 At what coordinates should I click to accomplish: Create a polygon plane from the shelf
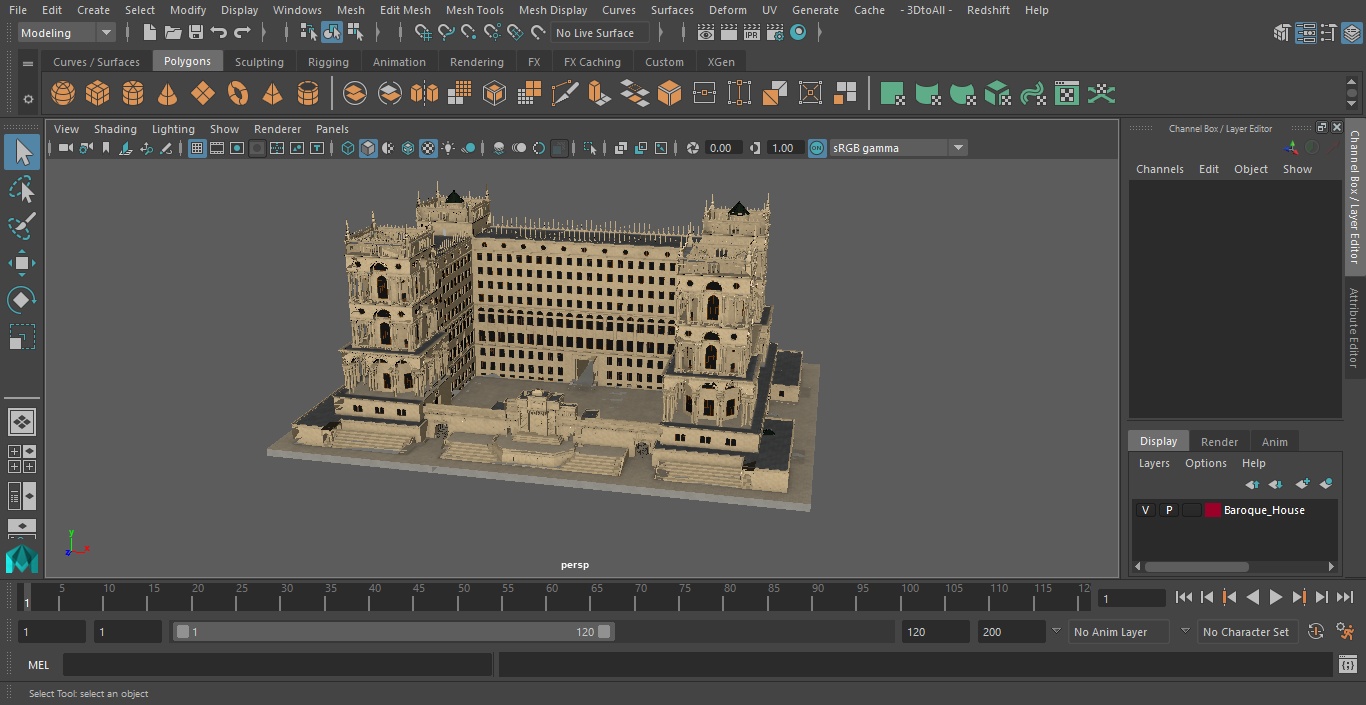pyautogui.click(x=203, y=94)
